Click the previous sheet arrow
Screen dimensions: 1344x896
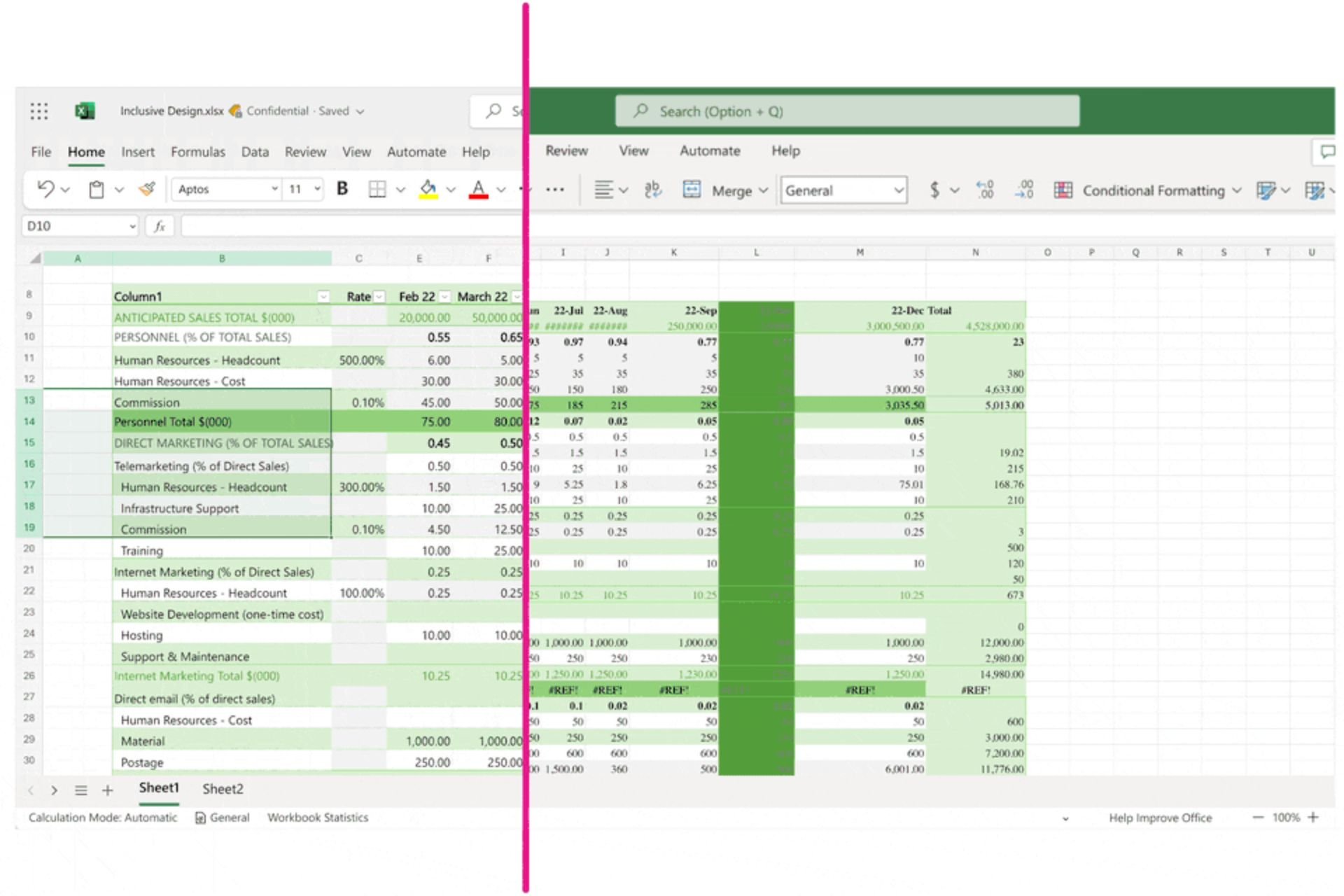click(x=30, y=790)
